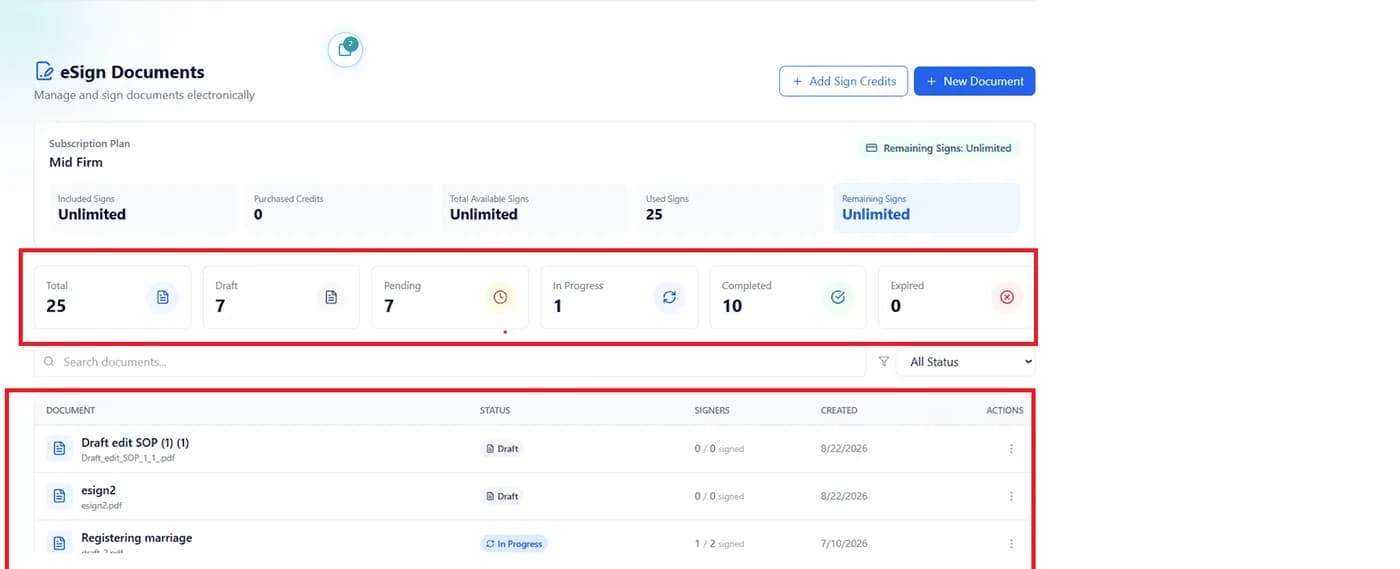Click the In Progress status badge
The width and height of the screenshot is (1400, 569).
click(514, 544)
